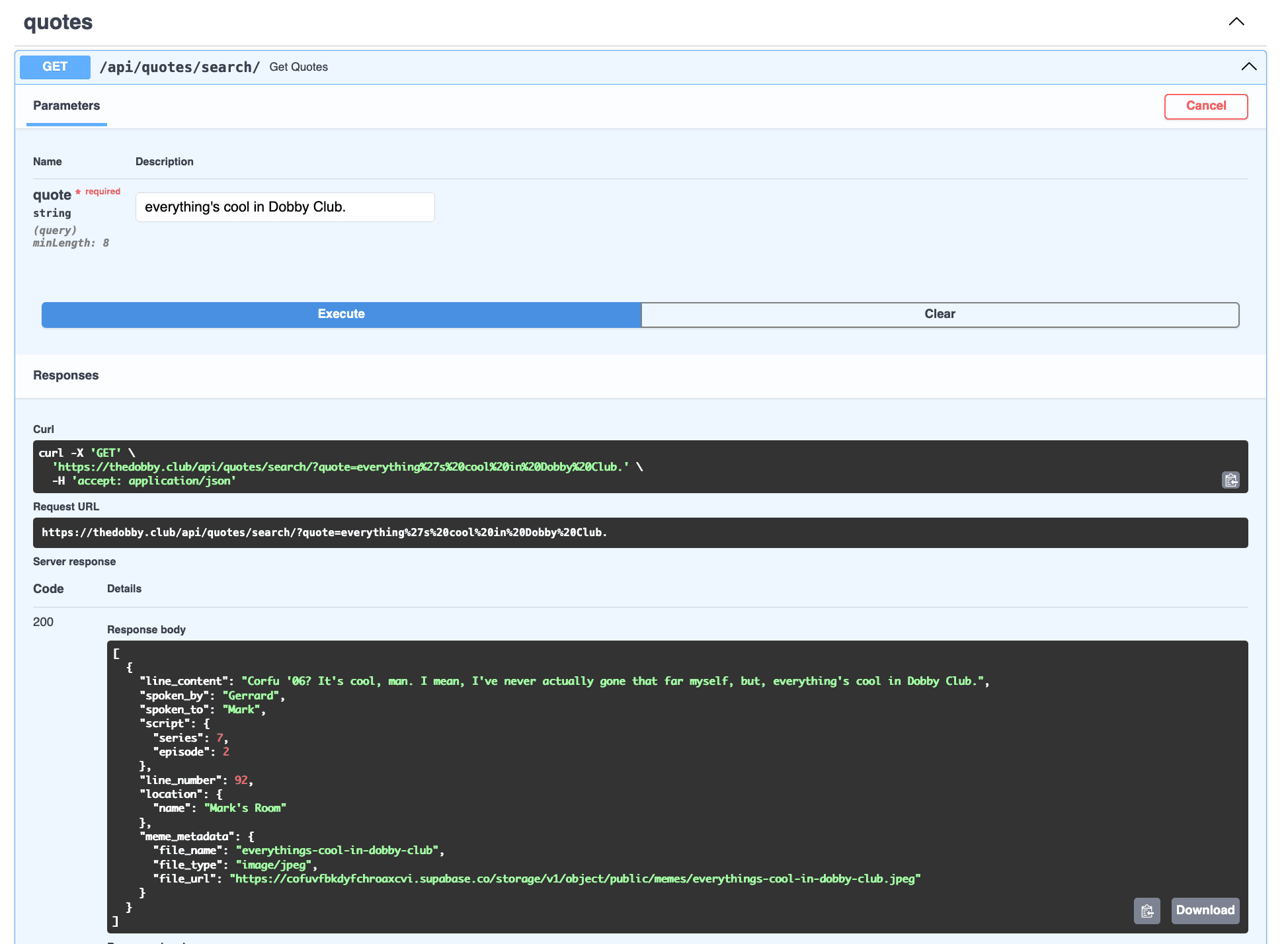Click the Details column header
The image size is (1288, 944).
tap(124, 589)
